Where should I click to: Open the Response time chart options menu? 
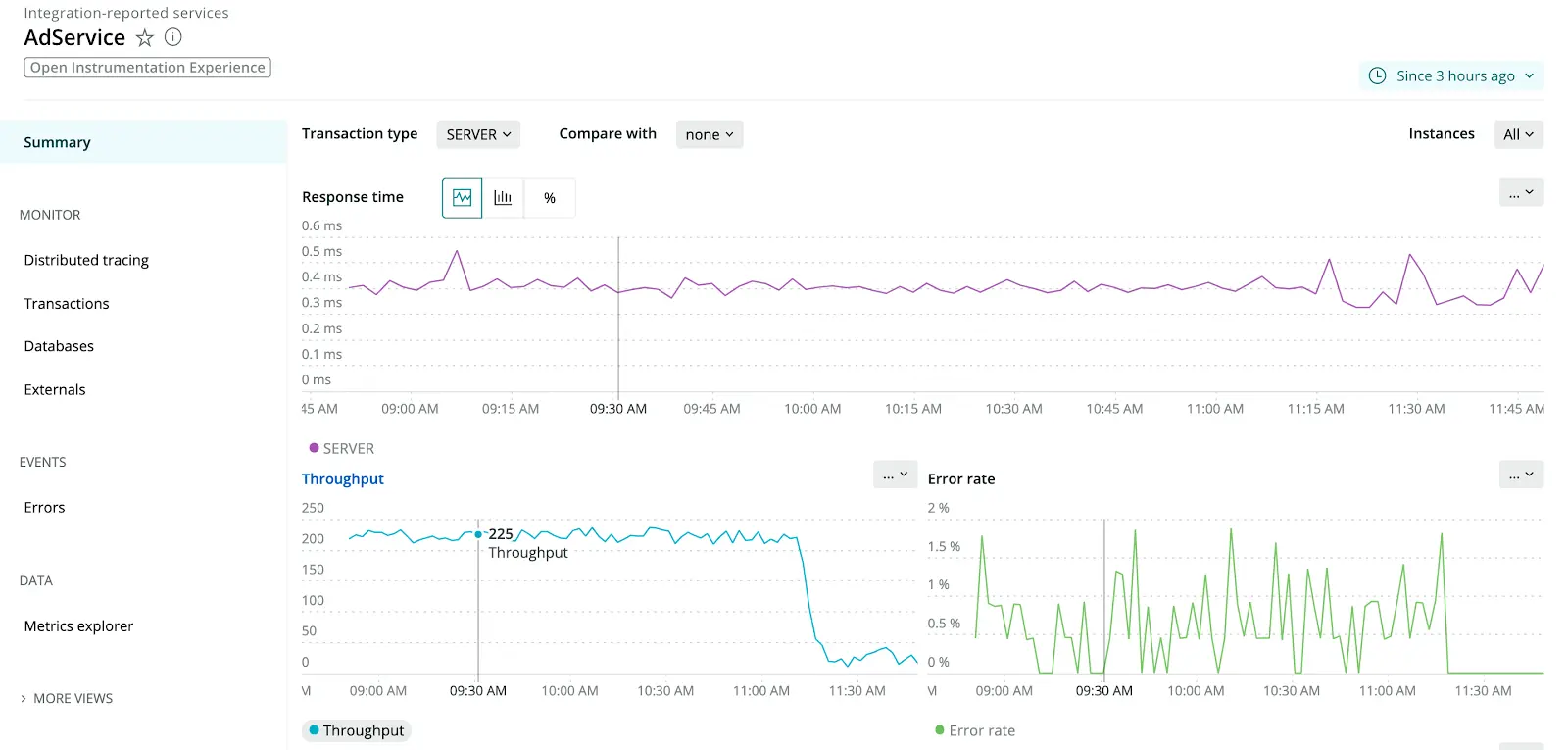1521,193
